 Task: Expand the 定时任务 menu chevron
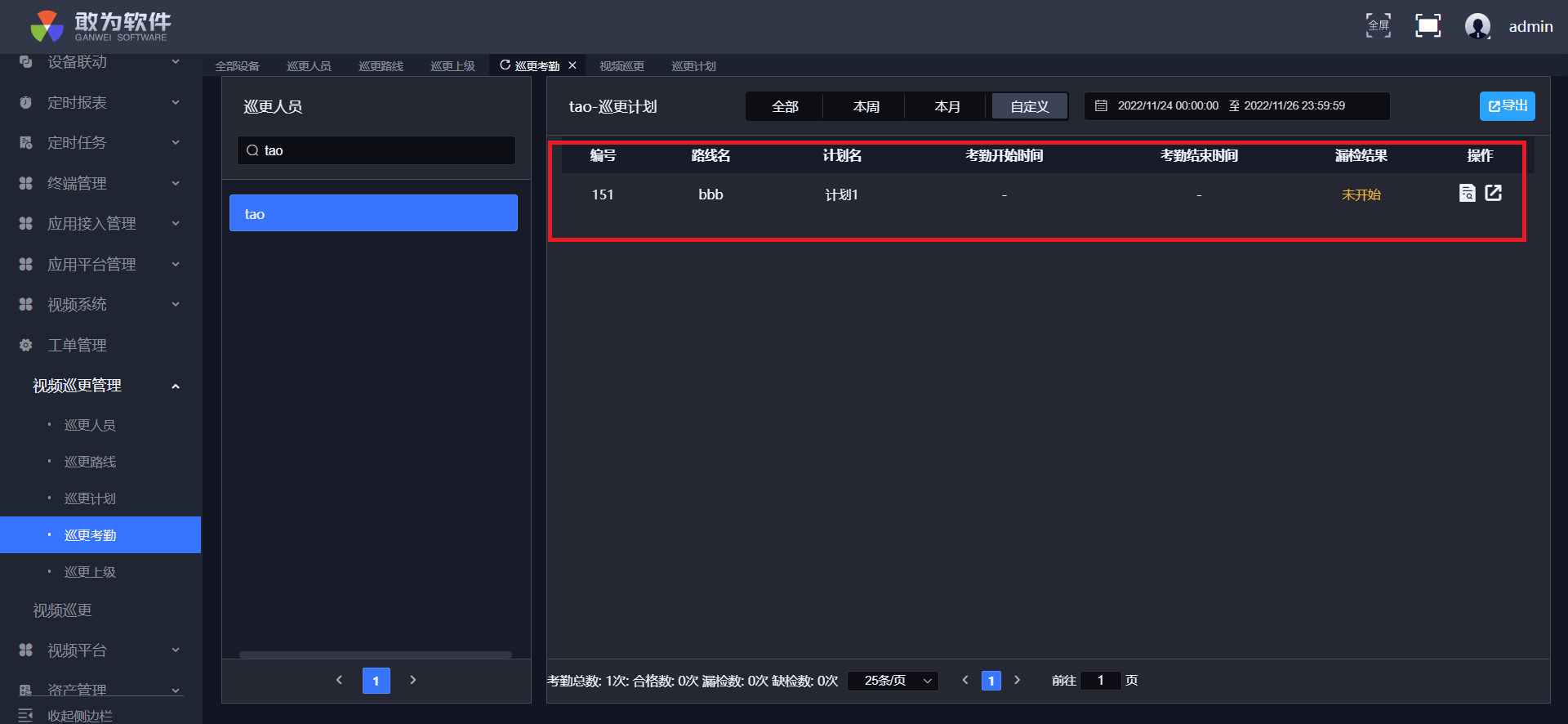click(176, 142)
